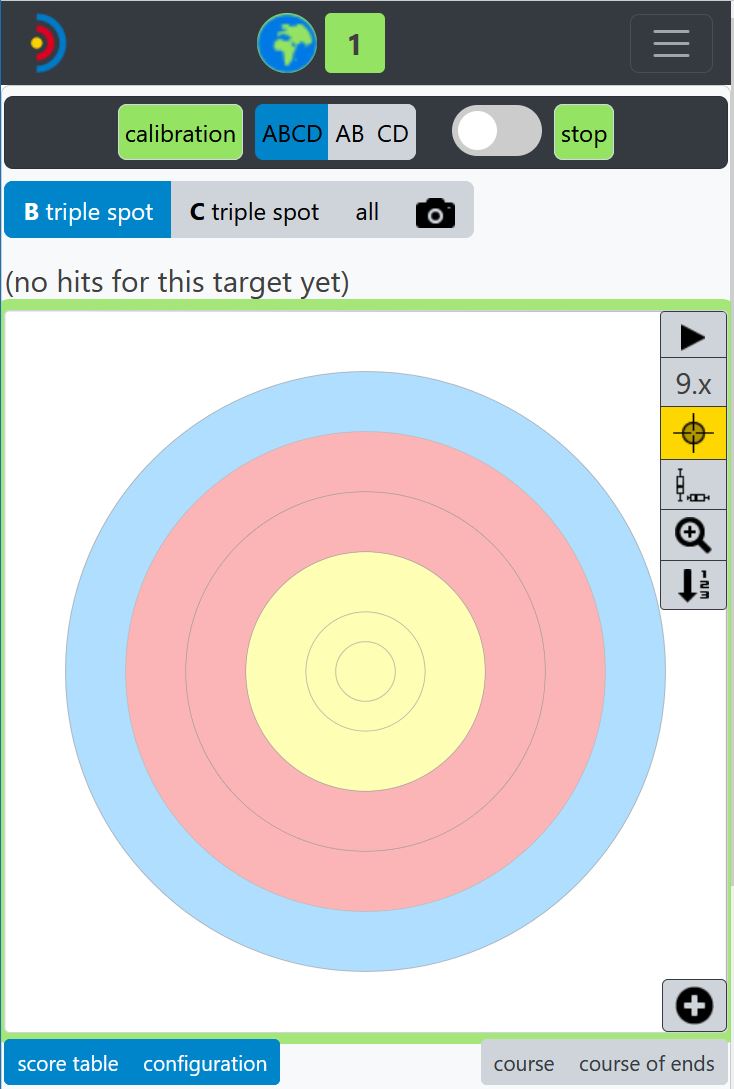Click the magnifier zoom-in icon
The image size is (734, 1089).
(x=693, y=535)
